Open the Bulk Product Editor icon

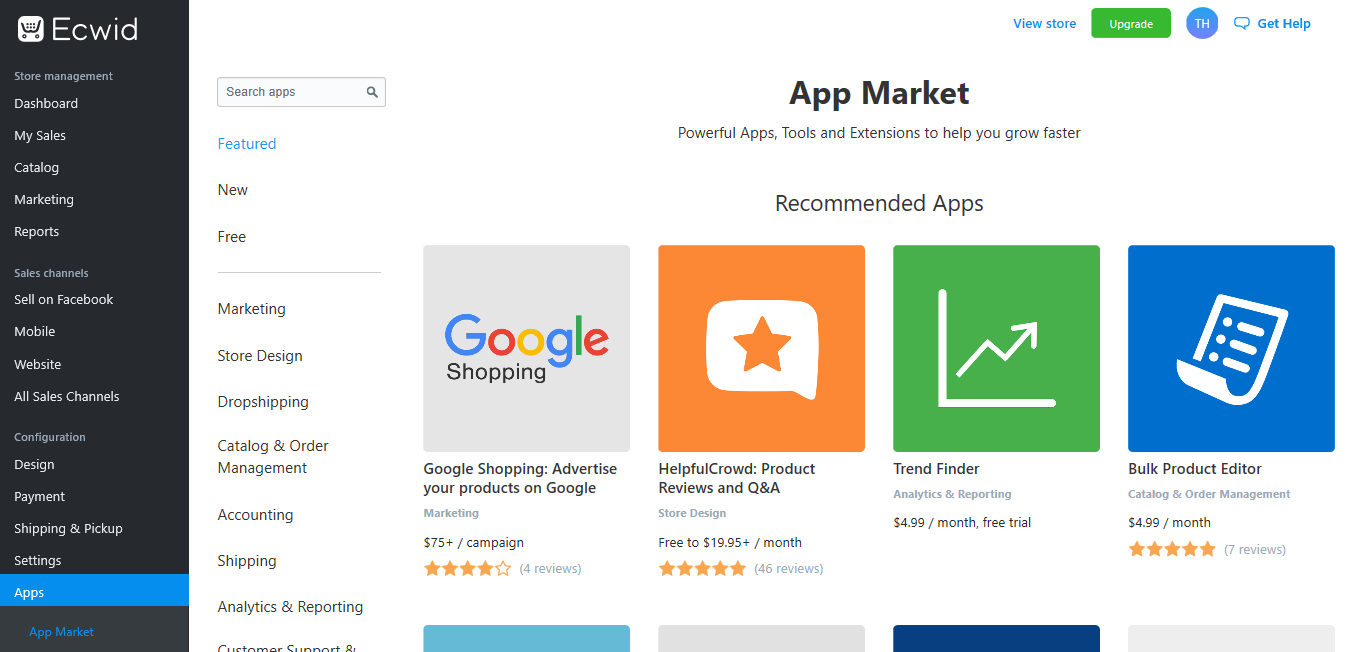pos(1231,348)
